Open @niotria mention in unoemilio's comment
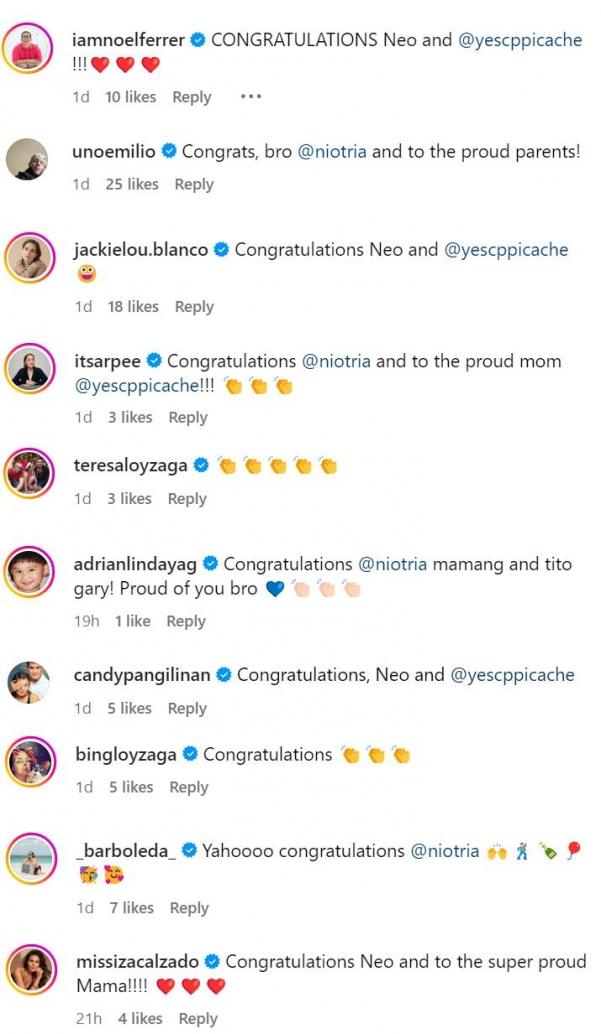The height and width of the screenshot is (1034, 601). [332, 152]
